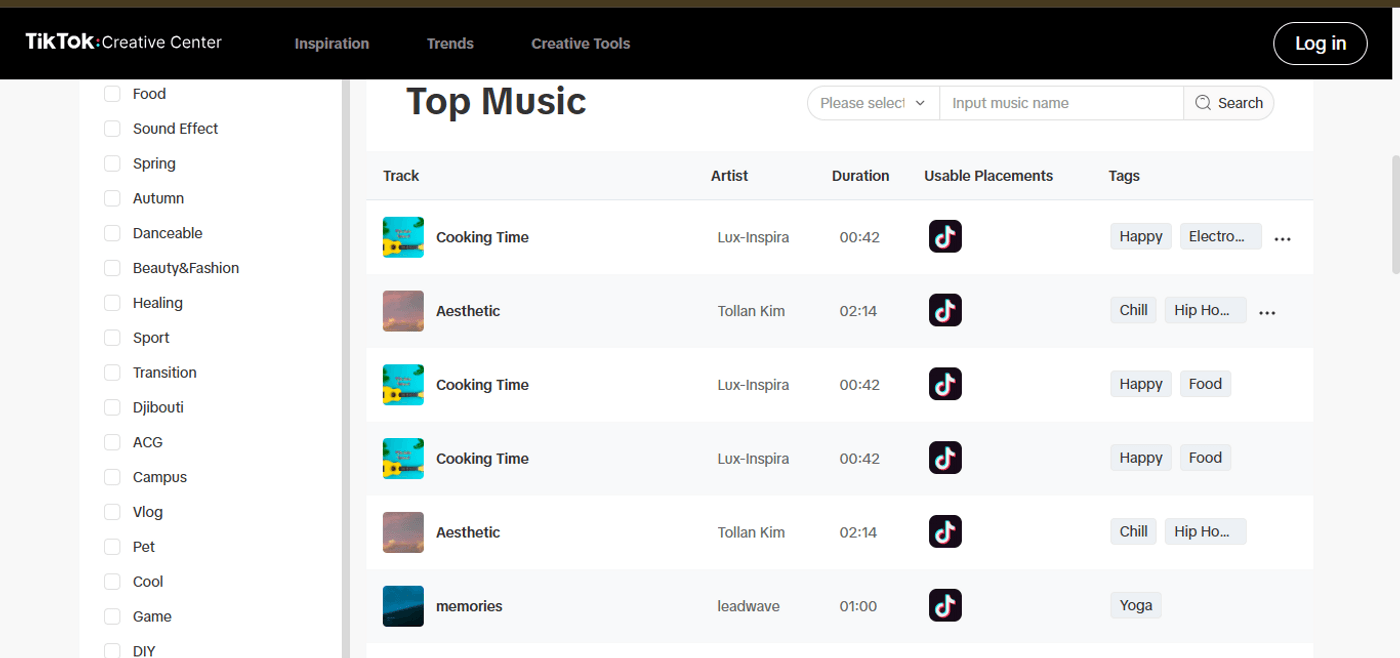Image resolution: width=1400 pixels, height=658 pixels.
Task: Expand more tags for Cooking Time
Action: coord(1283,238)
